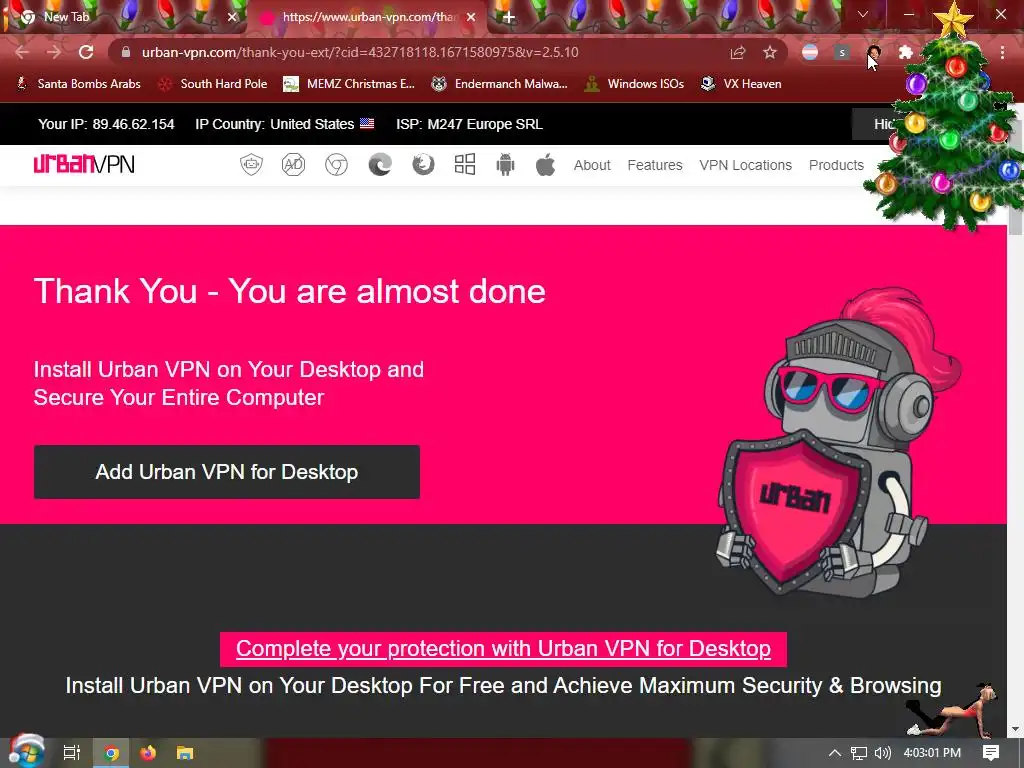Click the scrollbar down arrow
1024x768 pixels.
(1016, 729)
